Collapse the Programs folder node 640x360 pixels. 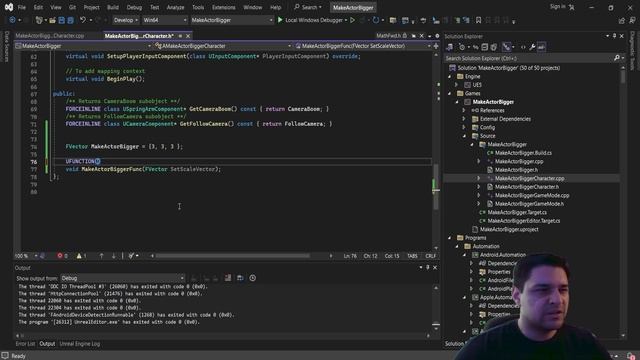click(449, 238)
